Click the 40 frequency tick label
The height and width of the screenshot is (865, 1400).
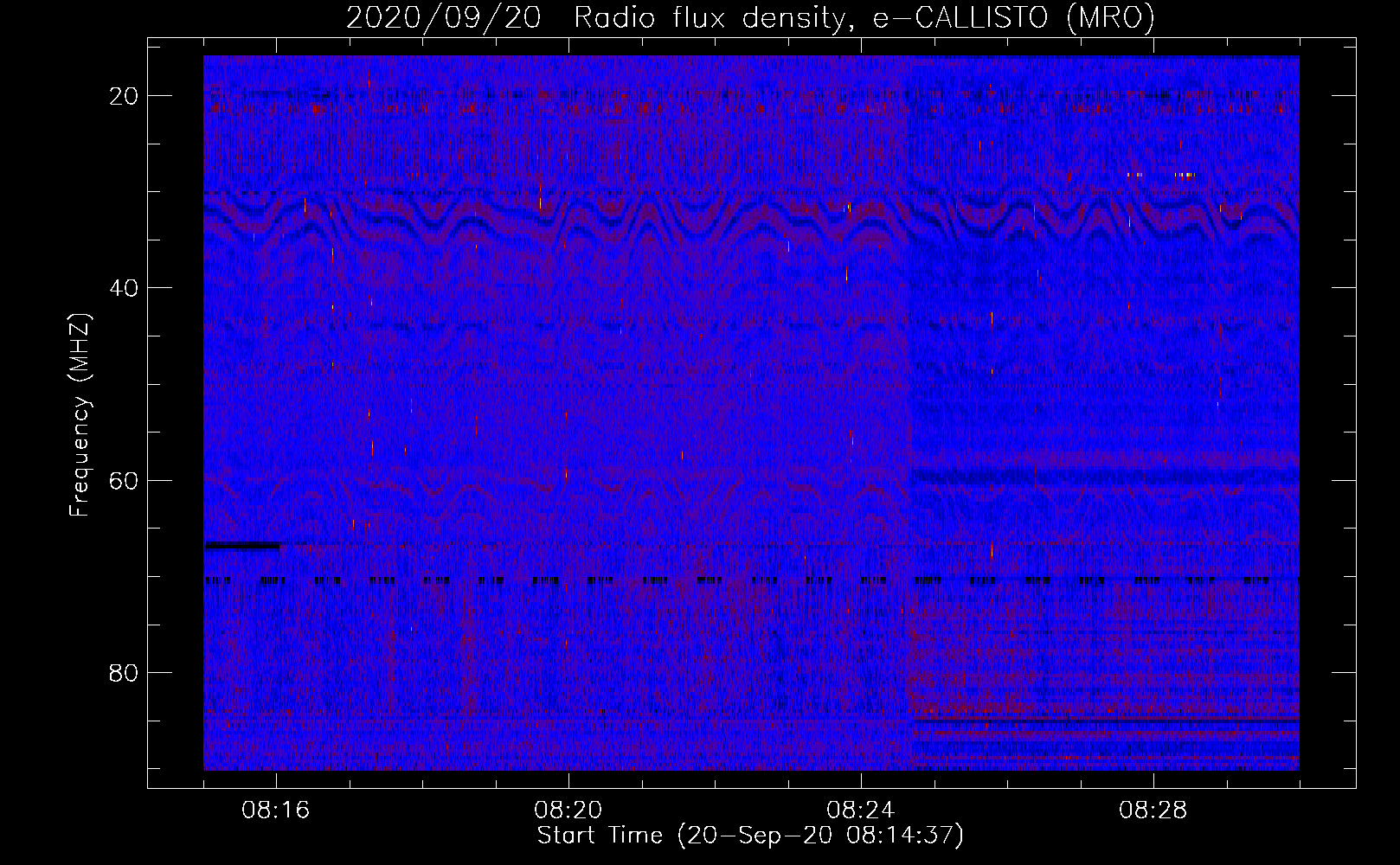tap(124, 288)
